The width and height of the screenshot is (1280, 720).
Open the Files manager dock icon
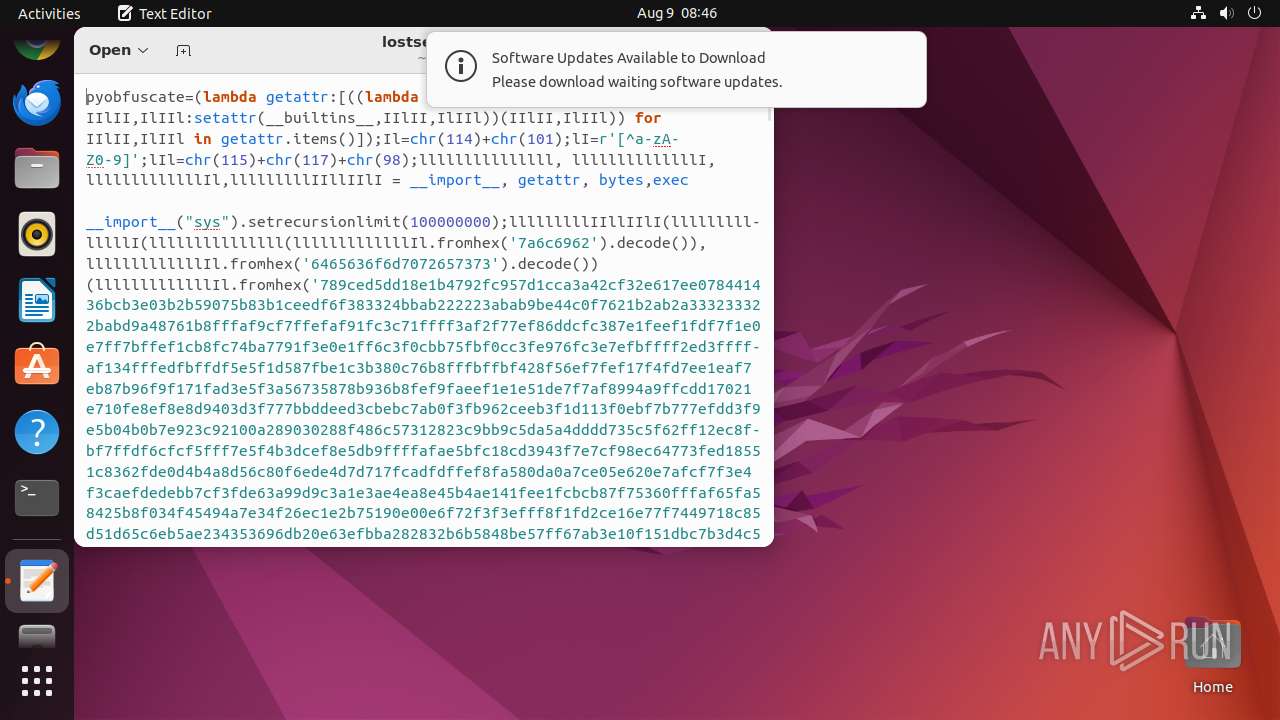coord(37,167)
